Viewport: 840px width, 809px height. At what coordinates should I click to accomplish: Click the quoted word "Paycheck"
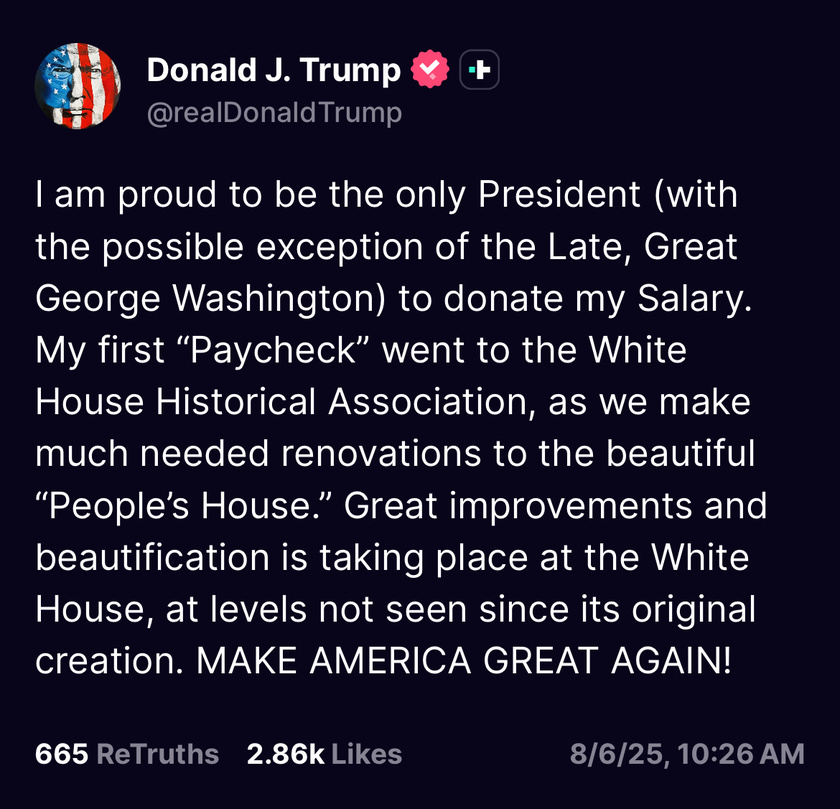pos(274,350)
